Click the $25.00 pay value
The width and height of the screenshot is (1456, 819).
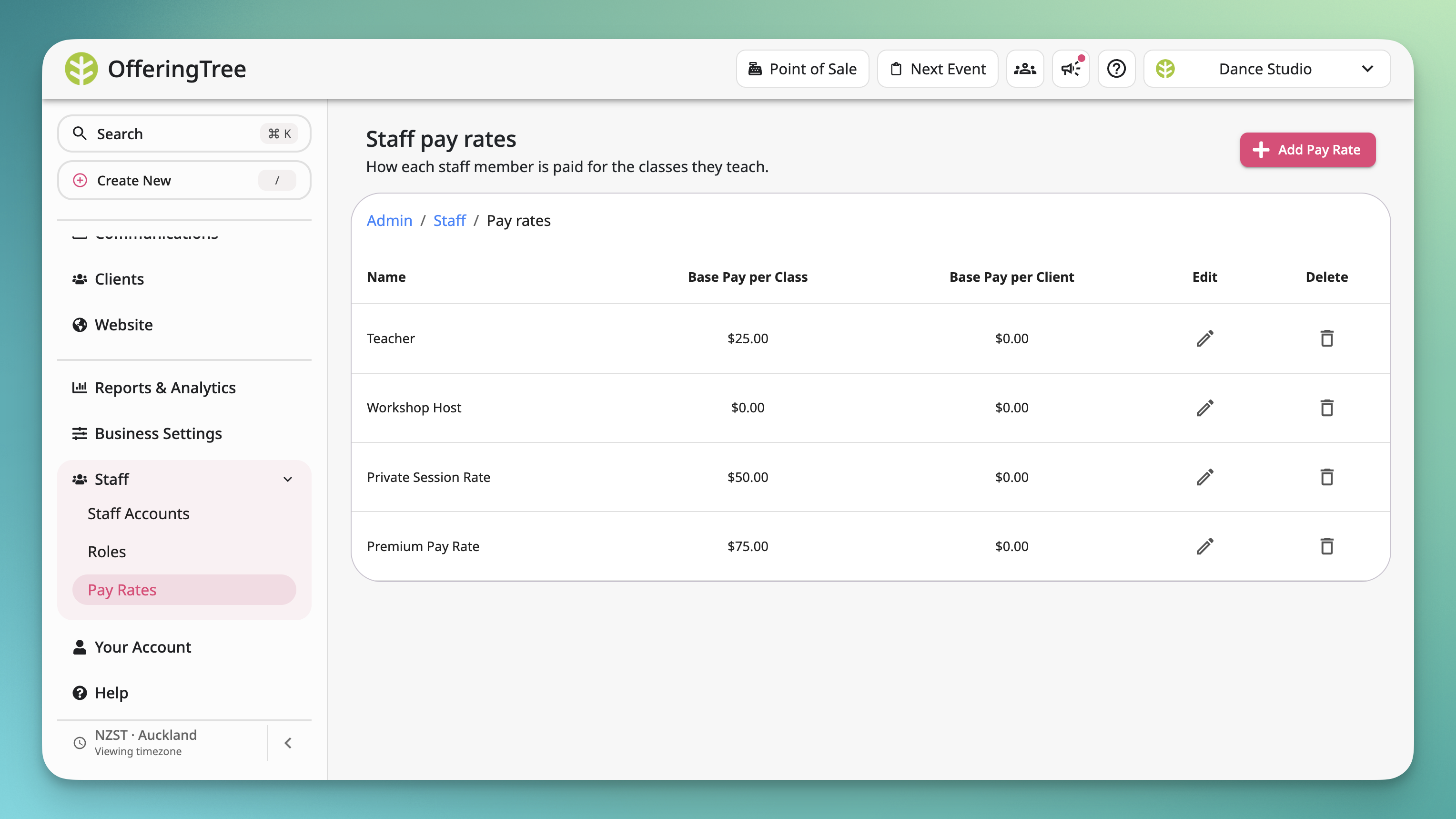747,338
